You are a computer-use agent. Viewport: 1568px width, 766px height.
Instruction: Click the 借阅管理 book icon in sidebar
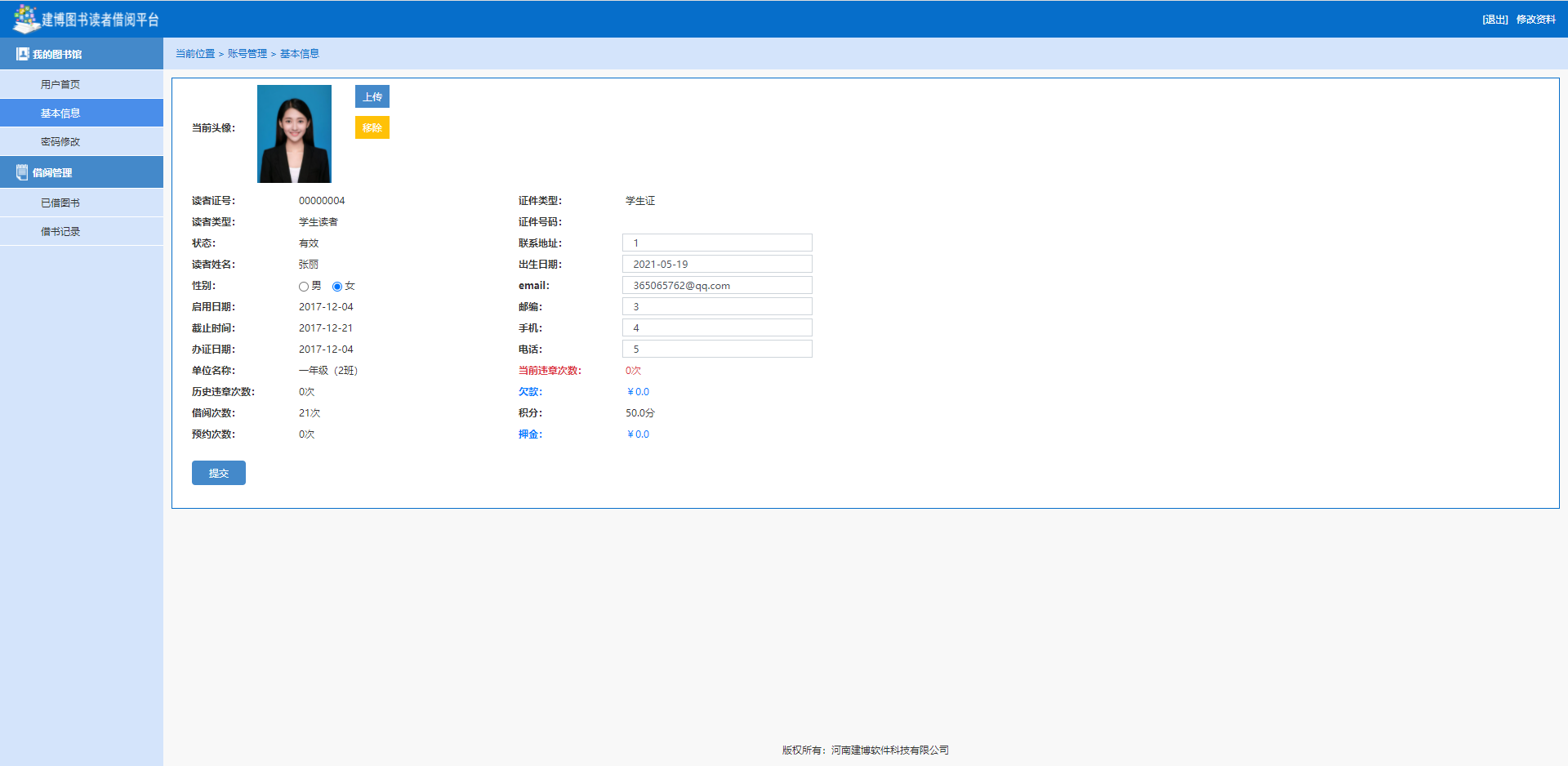pos(22,172)
